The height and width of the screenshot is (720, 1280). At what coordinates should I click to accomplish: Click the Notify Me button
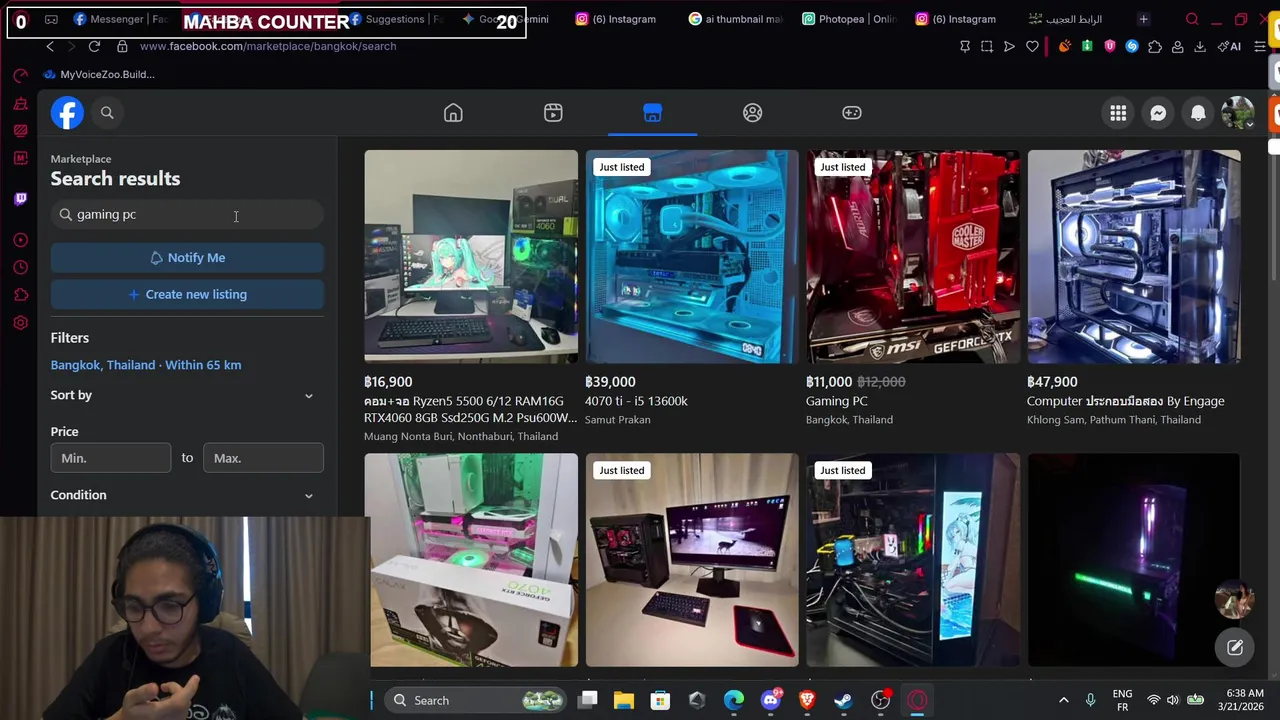(x=187, y=258)
